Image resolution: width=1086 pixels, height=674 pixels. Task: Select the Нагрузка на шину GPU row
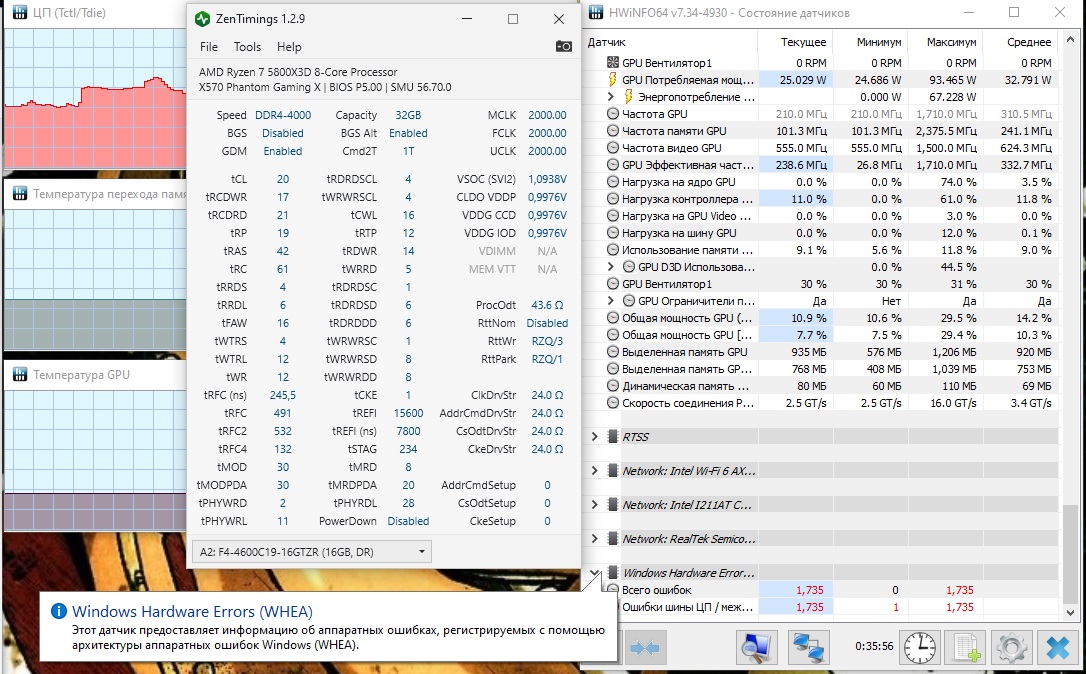point(822,233)
